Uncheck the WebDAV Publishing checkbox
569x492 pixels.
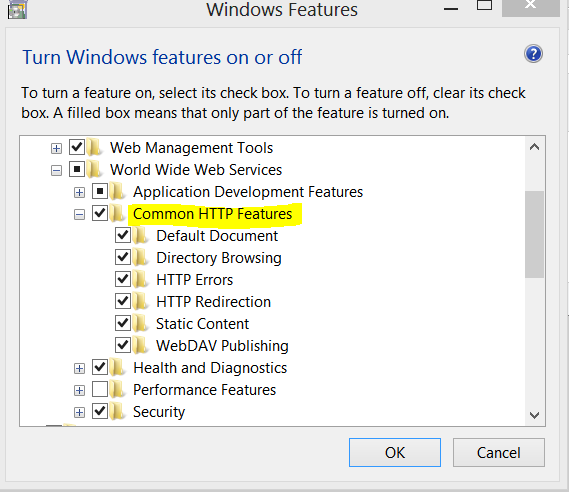point(123,345)
